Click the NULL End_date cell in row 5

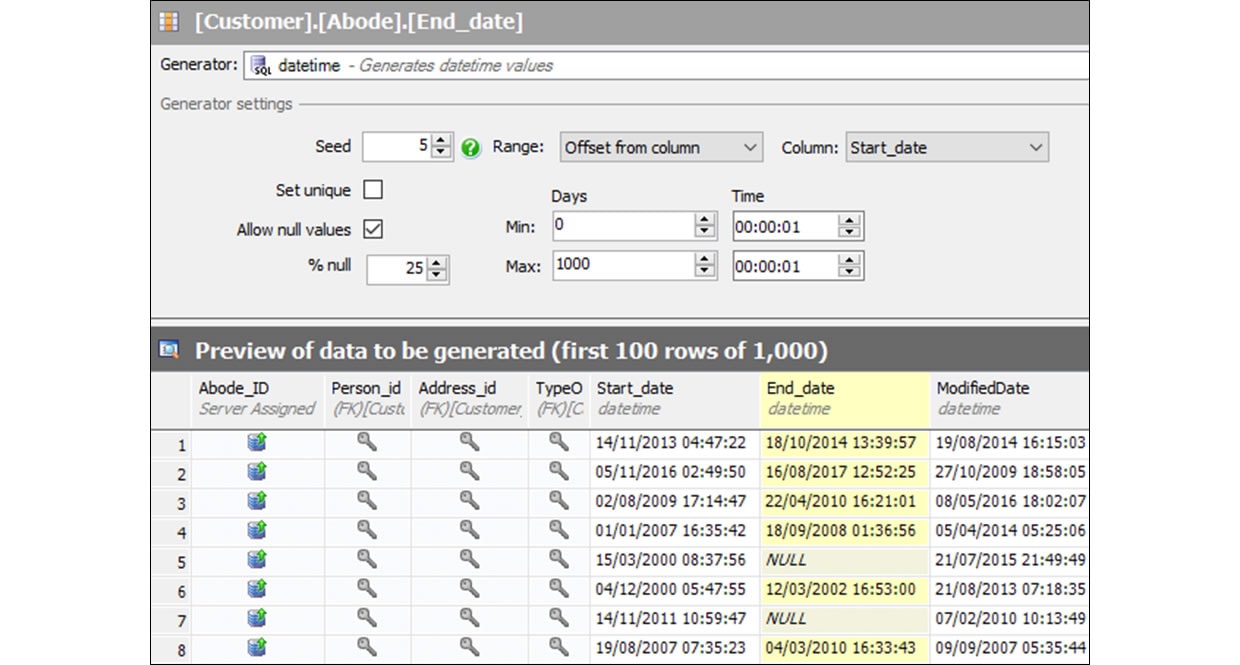tap(845, 560)
